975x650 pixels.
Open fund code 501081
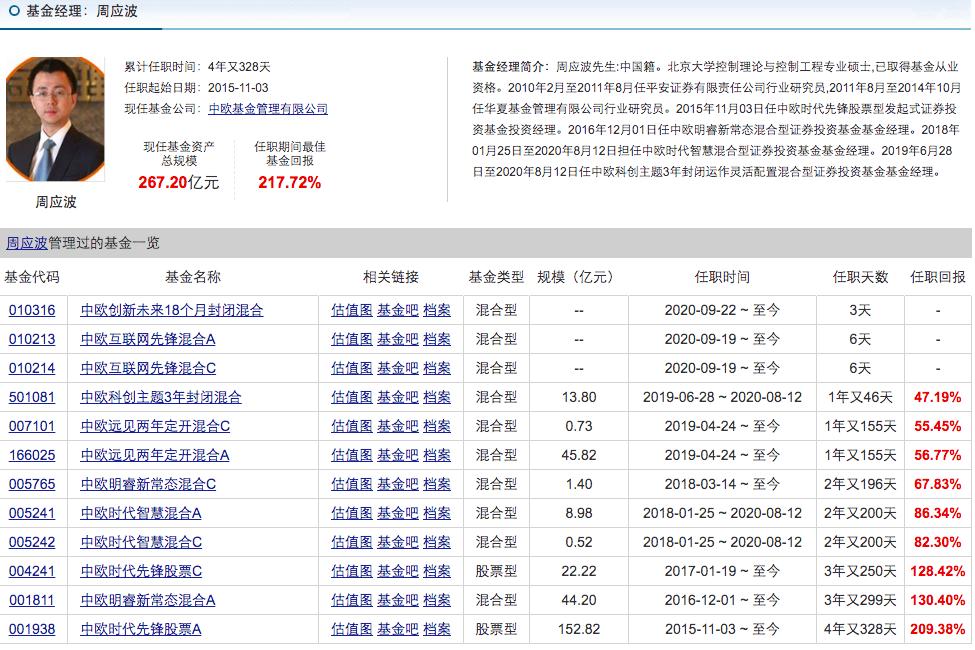coord(32,397)
